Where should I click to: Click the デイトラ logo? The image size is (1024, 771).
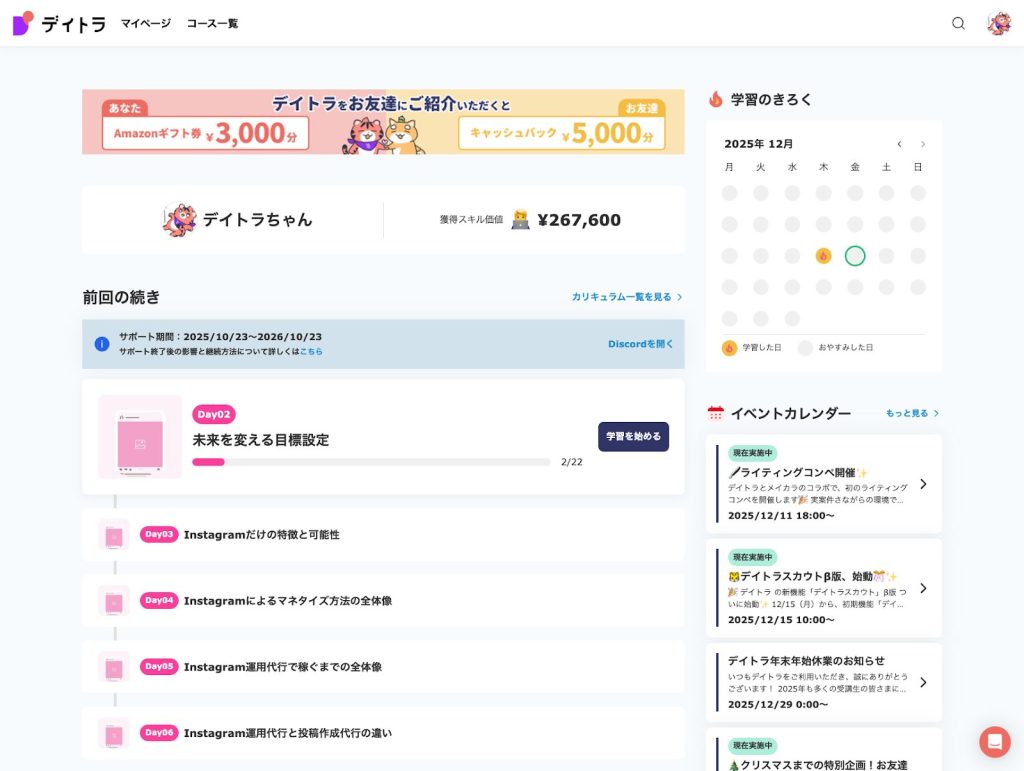point(59,23)
